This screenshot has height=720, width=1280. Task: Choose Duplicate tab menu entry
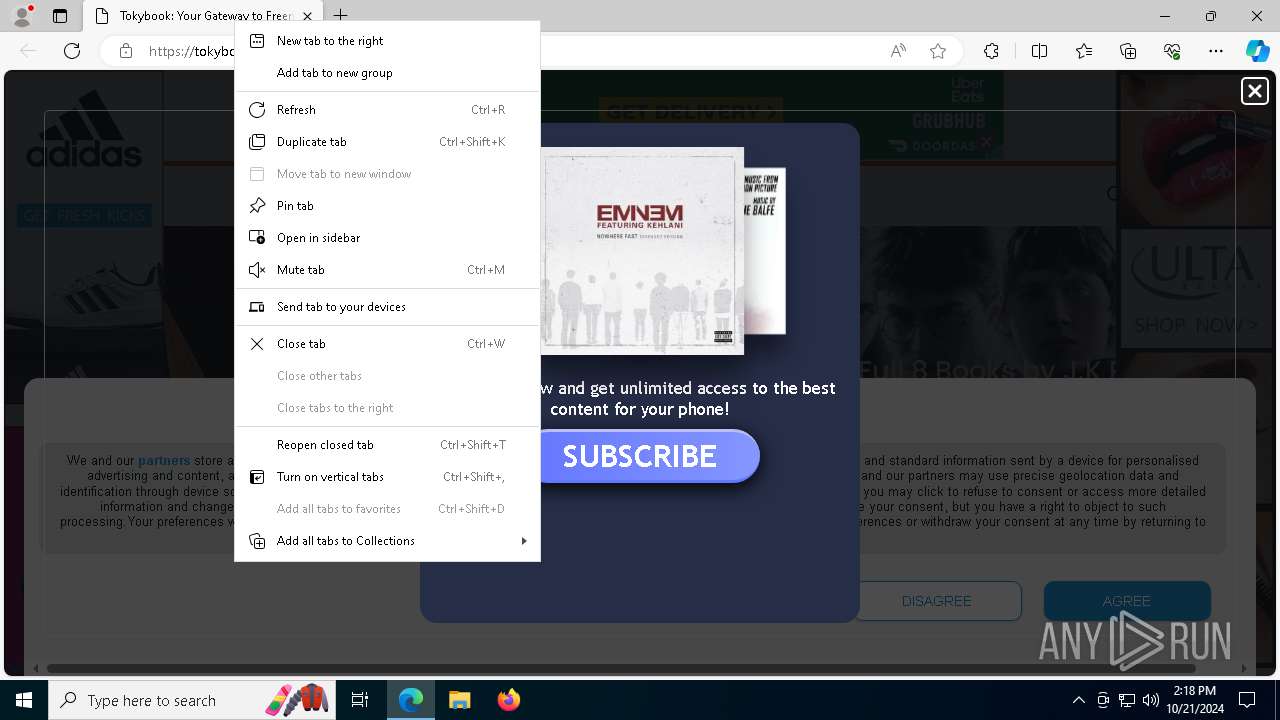387,142
